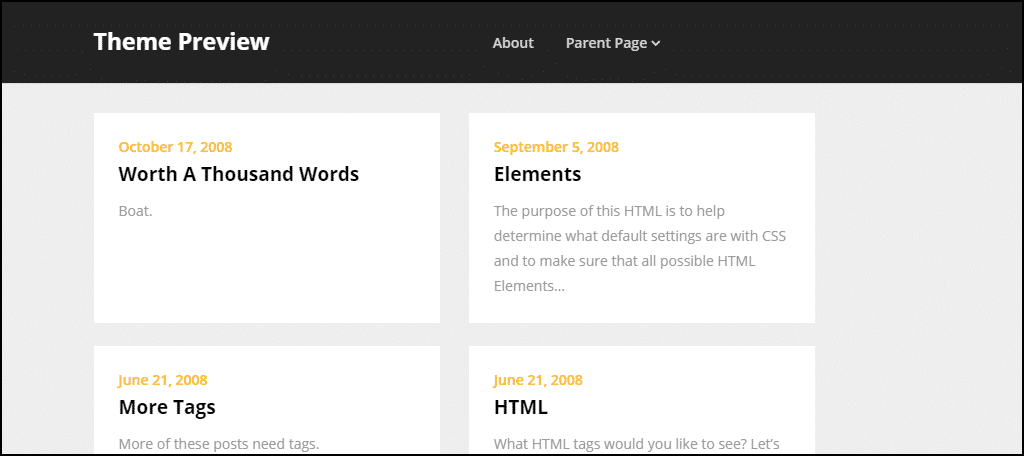This screenshot has width=1024, height=456.
Task: Expand the Parent Page dropdown chevron
Action: click(x=656, y=44)
